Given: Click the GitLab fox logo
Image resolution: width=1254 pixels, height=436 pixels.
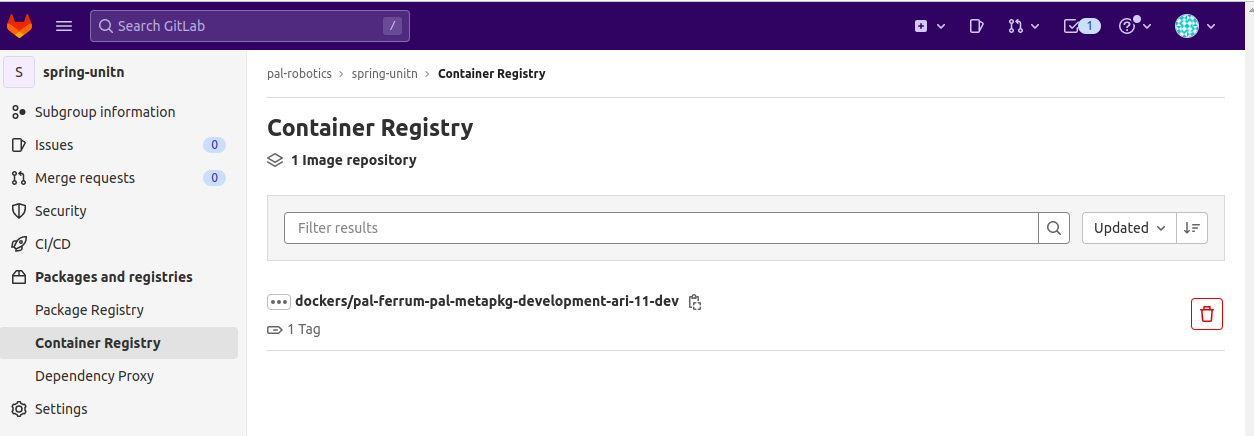Looking at the screenshot, I should (20, 26).
